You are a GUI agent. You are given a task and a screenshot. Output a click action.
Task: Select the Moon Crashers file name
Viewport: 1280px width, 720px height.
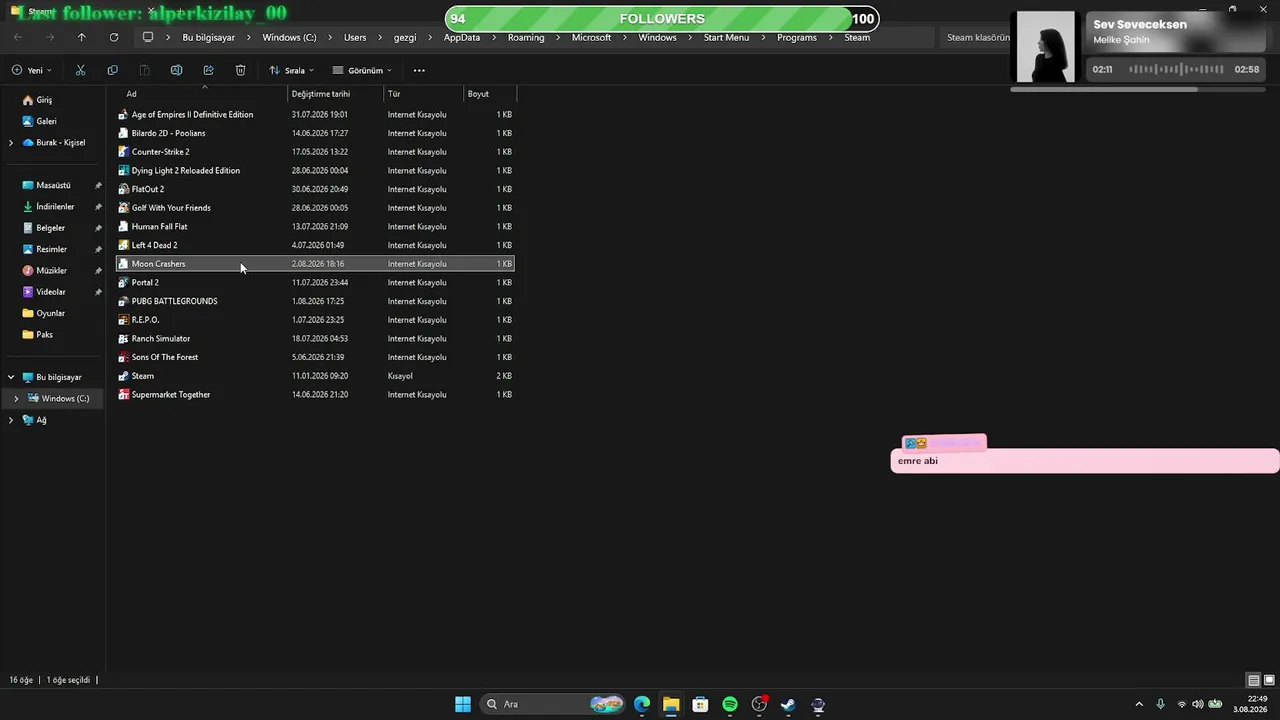(159, 264)
